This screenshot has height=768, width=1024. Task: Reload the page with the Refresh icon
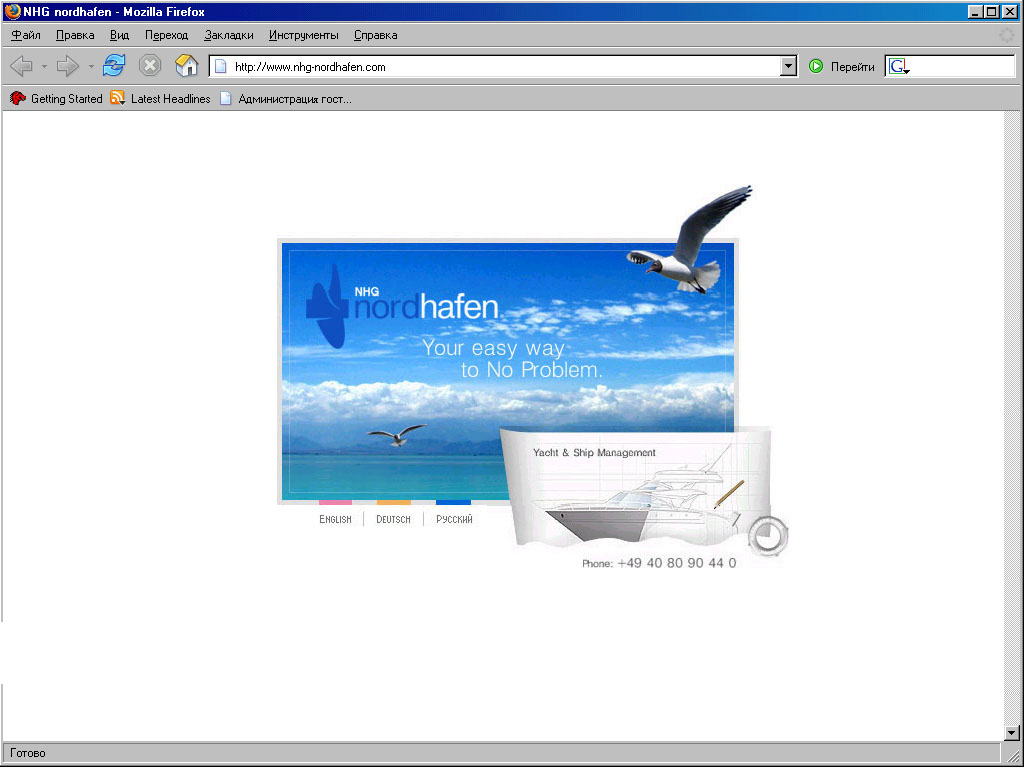(x=114, y=65)
